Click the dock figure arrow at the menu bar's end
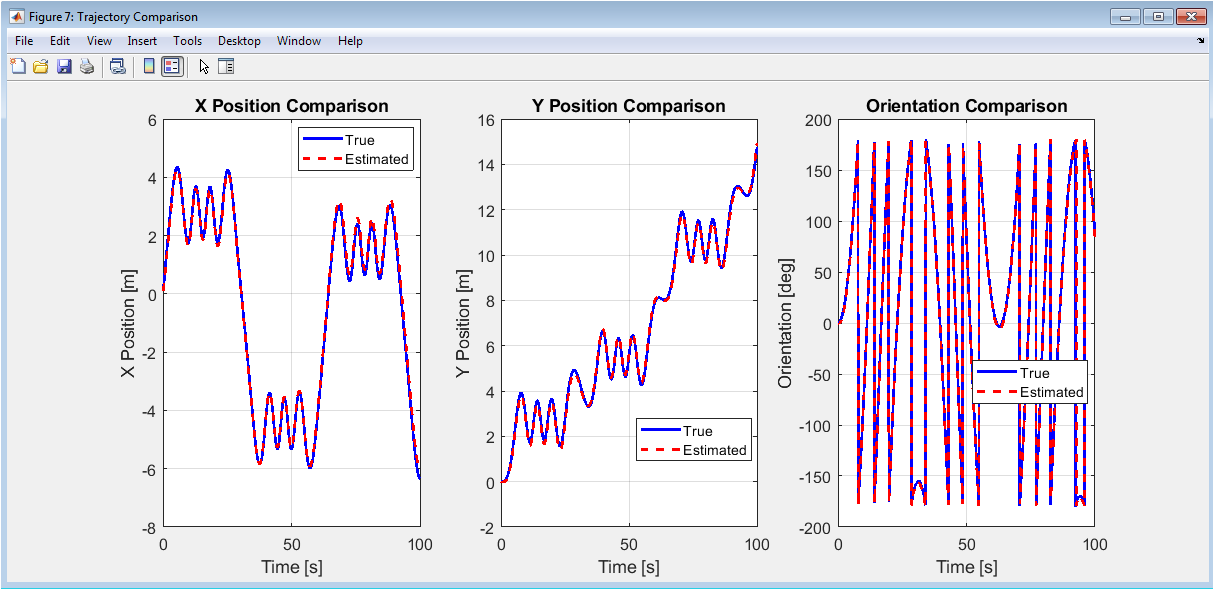Image resolution: width=1214 pixels, height=590 pixels. 1201,41
